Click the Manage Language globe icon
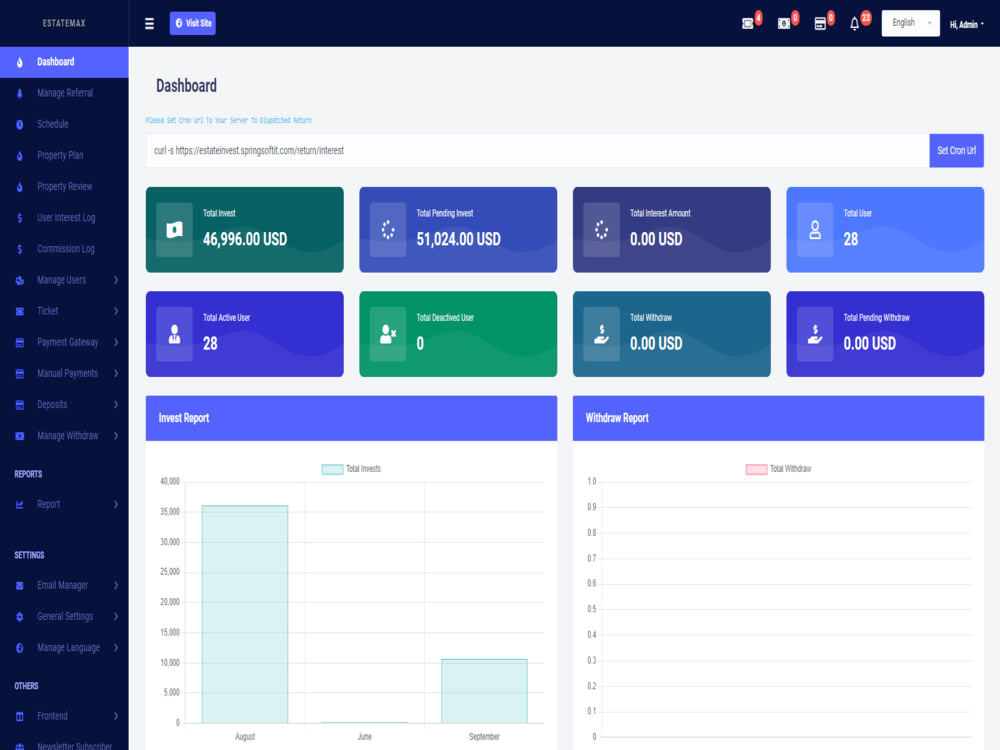Viewport: 1000px width, 750px height. [x=20, y=648]
